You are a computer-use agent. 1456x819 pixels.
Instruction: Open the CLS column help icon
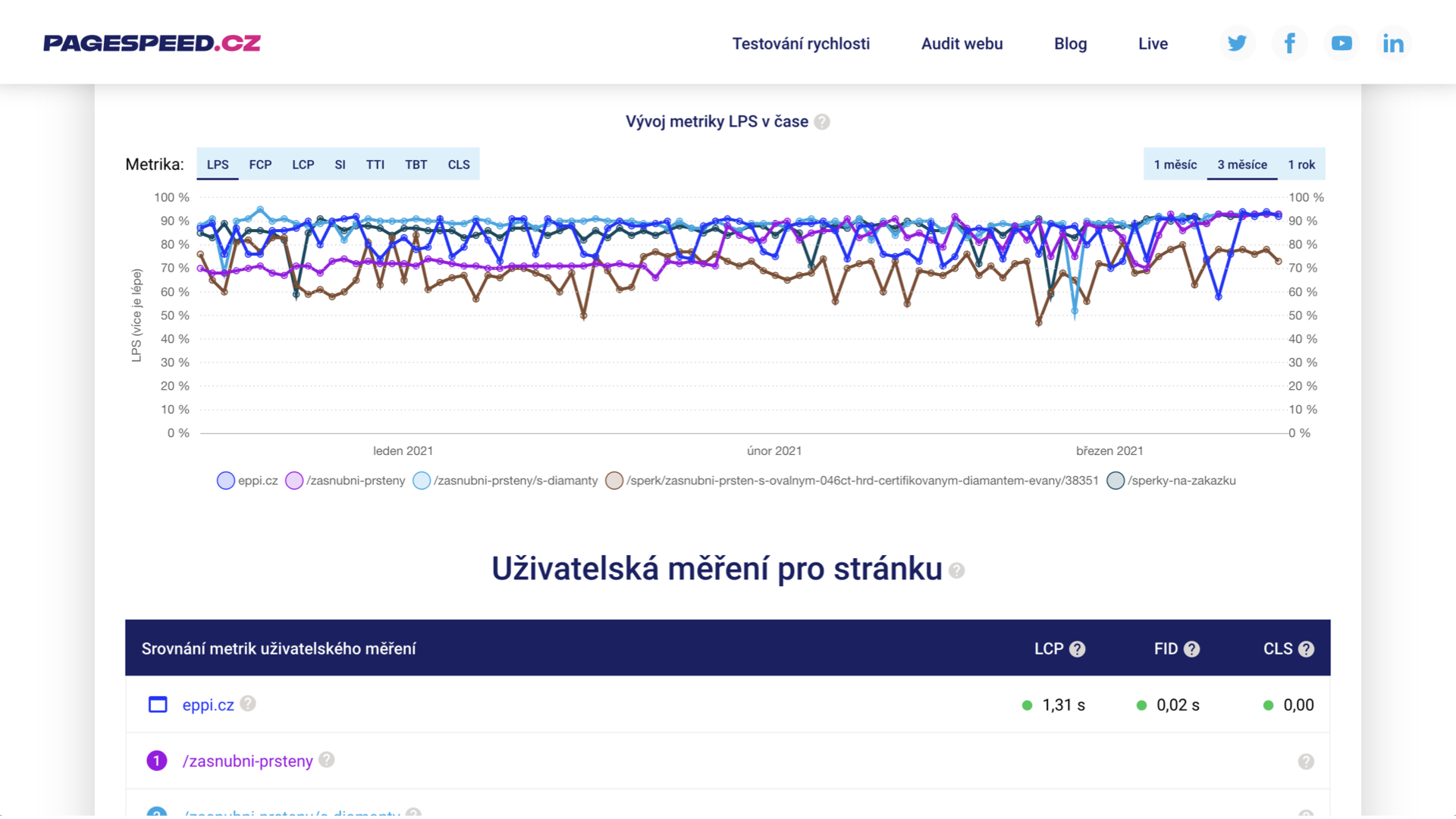pyautogui.click(x=1306, y=649)
